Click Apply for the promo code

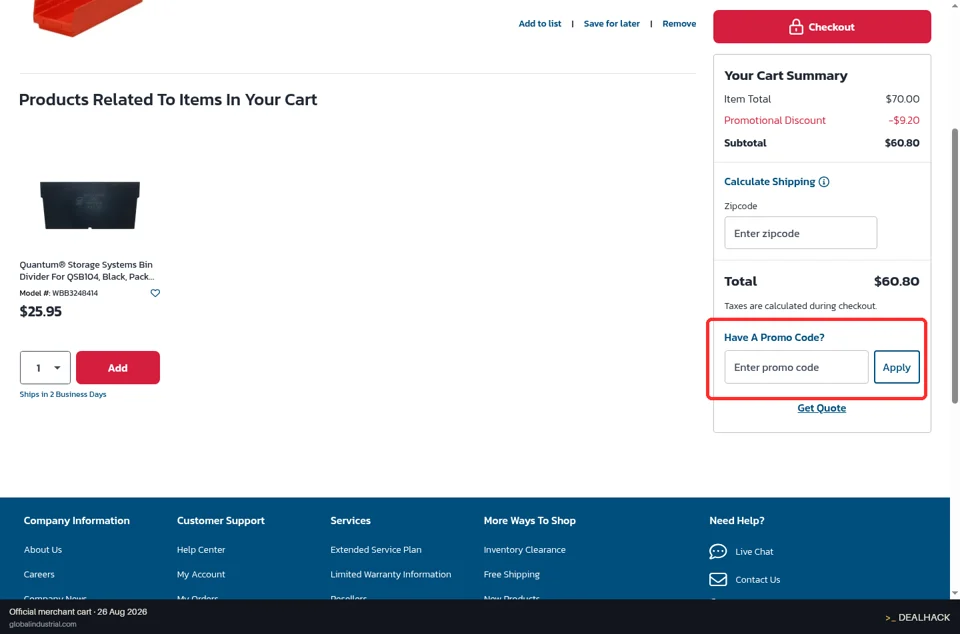coord(896,367)
